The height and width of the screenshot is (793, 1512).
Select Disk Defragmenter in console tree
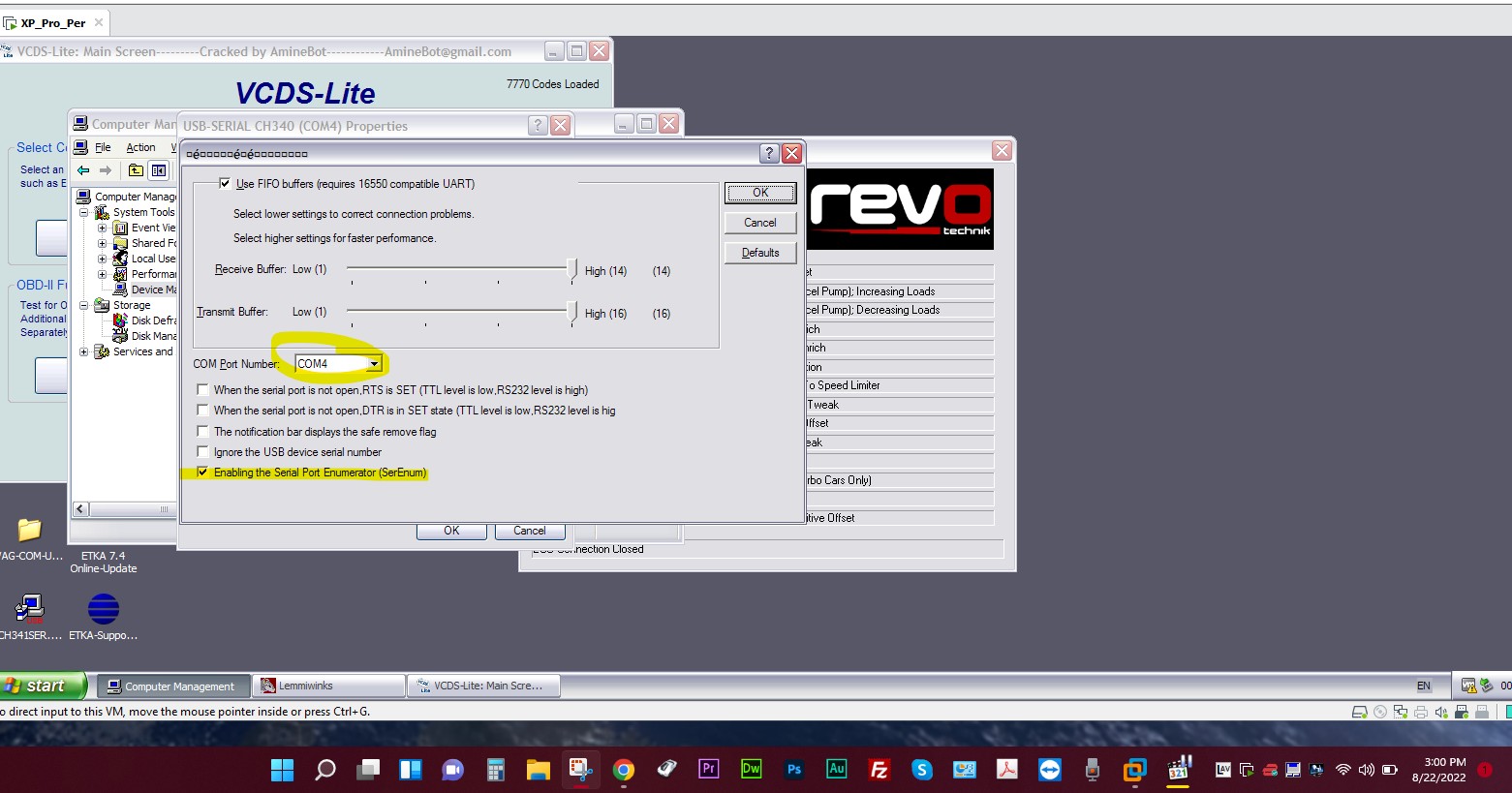[145, 320]
